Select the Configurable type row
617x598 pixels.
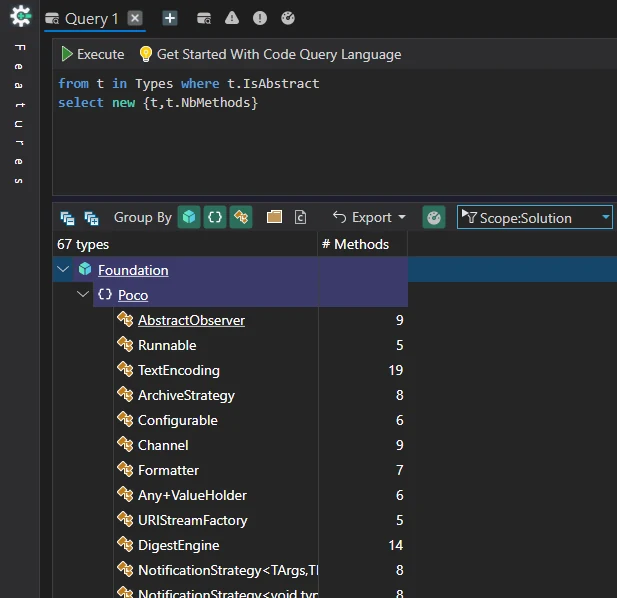[260, 420]
